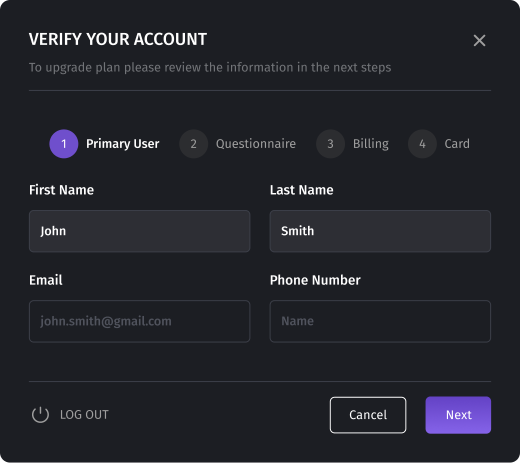Focus the First Name field containing John

point(139,231)
